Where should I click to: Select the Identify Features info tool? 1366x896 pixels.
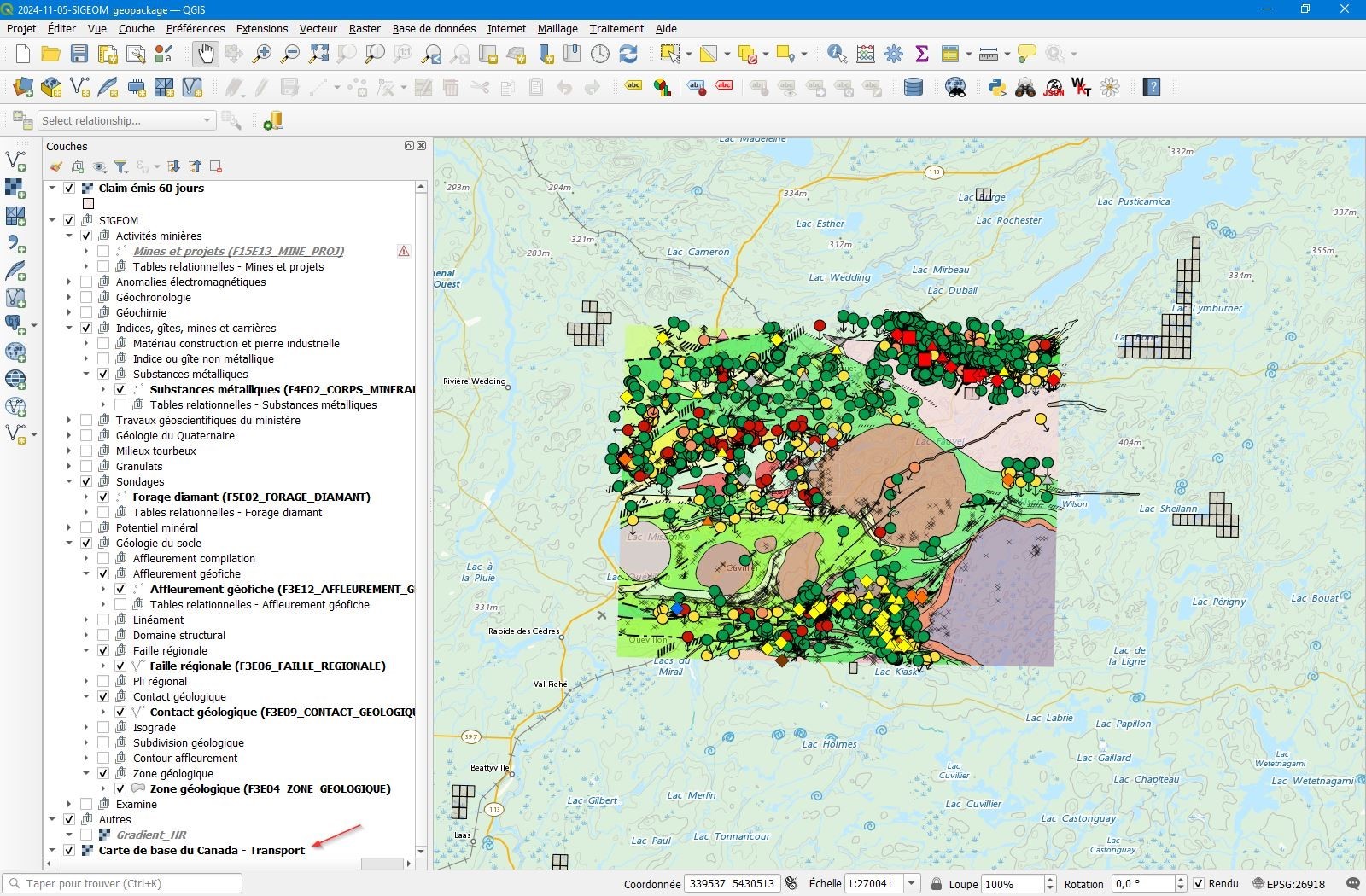coord(838,54)
